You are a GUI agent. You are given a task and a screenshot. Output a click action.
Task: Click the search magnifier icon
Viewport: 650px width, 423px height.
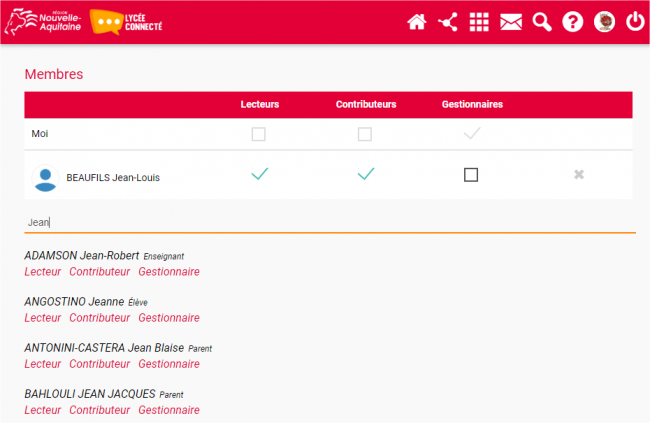point(542,22)
